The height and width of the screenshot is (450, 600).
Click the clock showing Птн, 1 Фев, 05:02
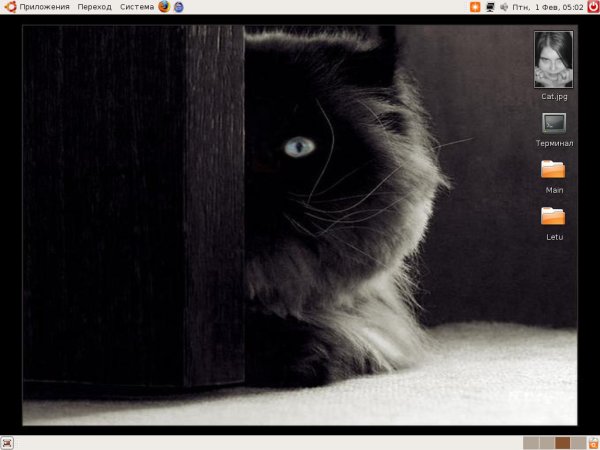coord(548,7)
